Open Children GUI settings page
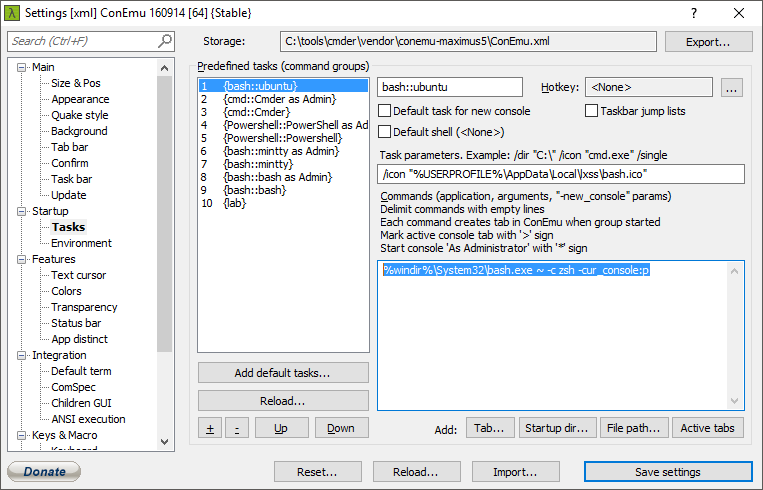The width and height of the screenshot is (763, 490). pyautogui.click(x=81, y=403)
